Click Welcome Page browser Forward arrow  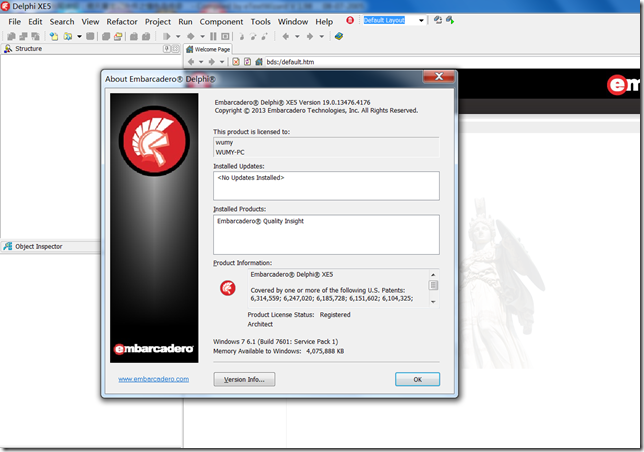click(212, 62)
